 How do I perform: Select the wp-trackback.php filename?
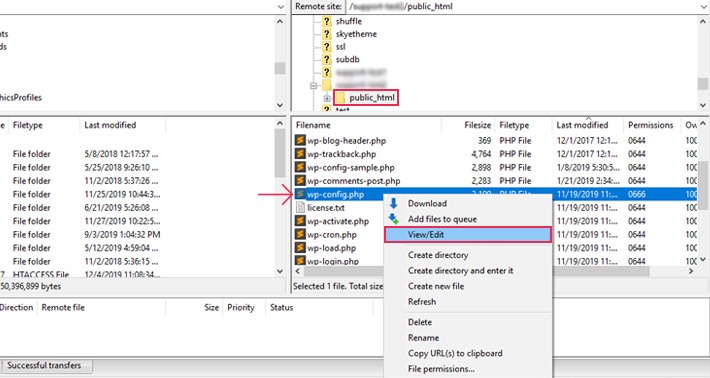(x=341, y=154)
